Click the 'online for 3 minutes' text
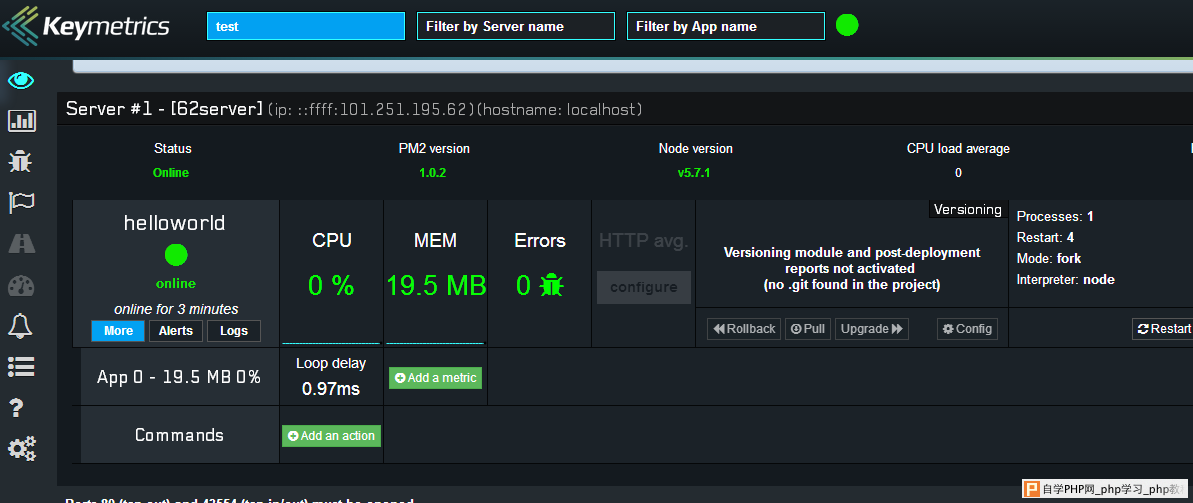 (176, 309)
